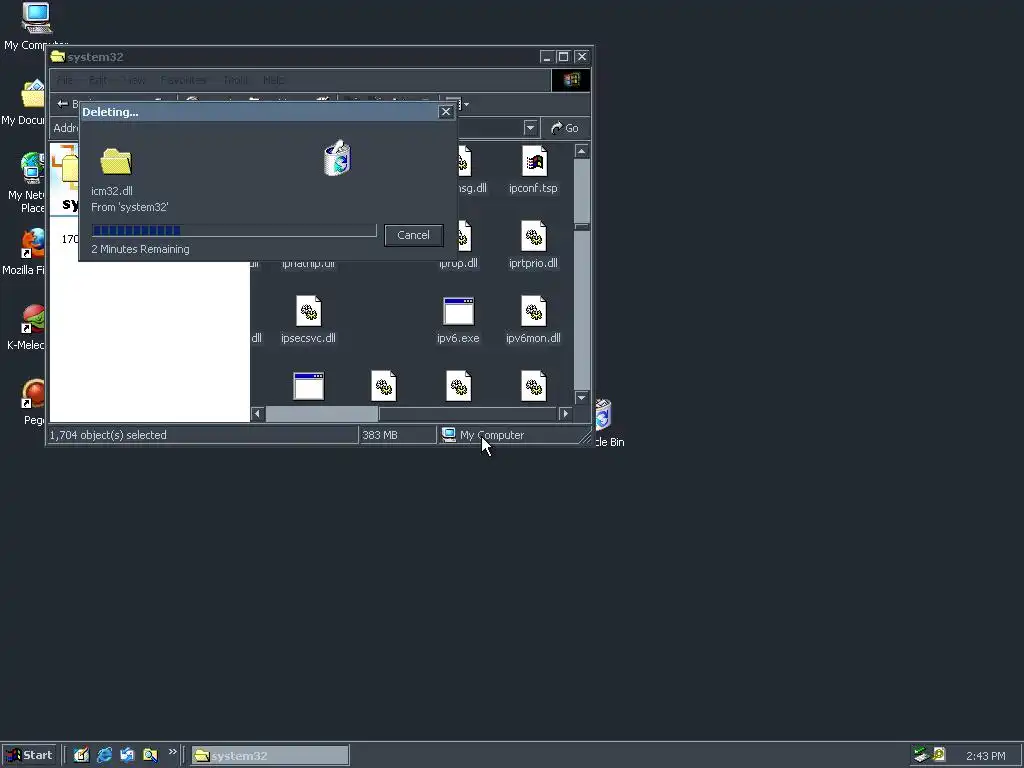Screen dimensions: 1024x768
Task: Open the Favorites menu in system32 window
Action: (x=183, y=80)
